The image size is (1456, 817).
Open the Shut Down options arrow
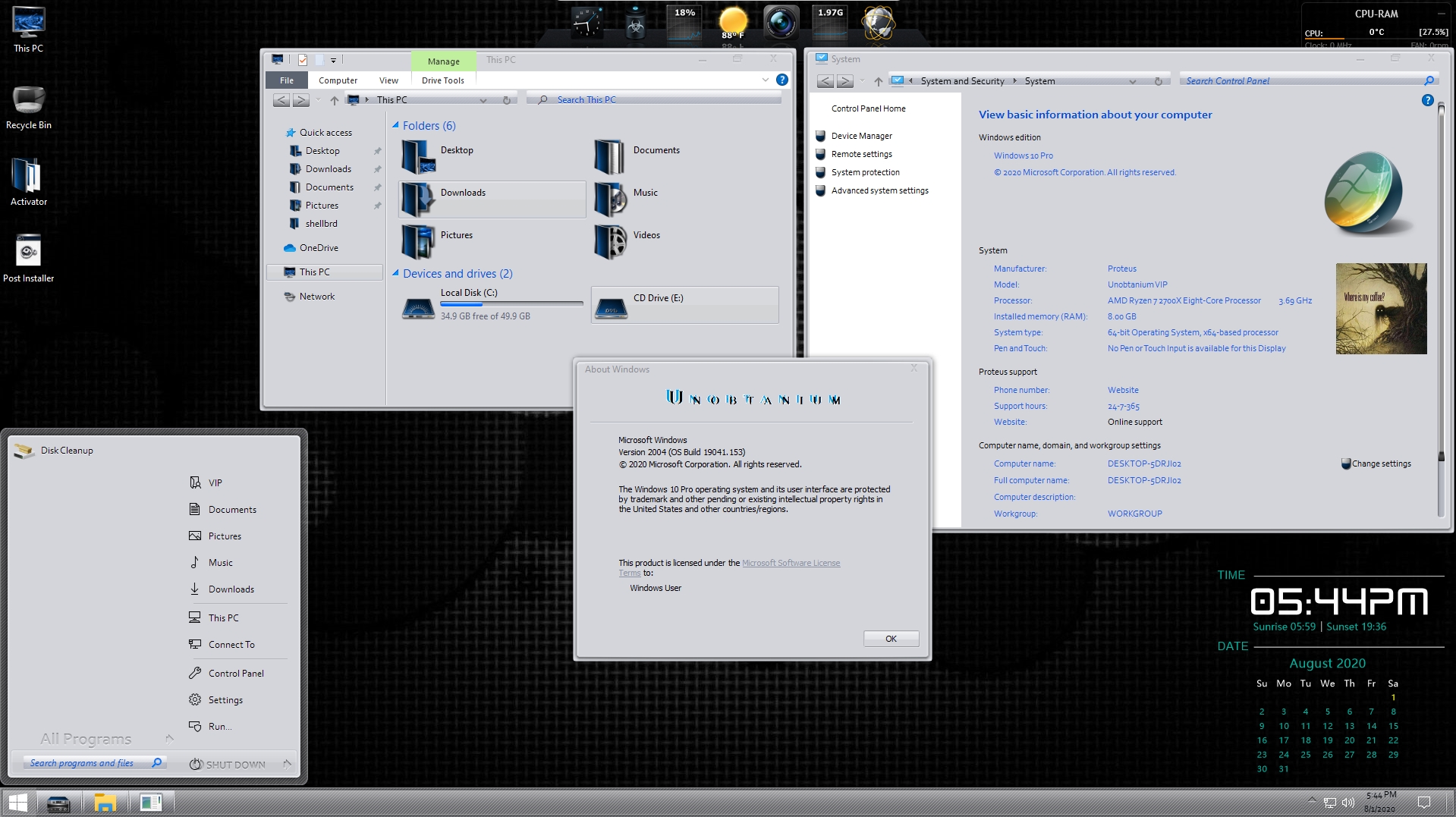(x=287, y=763)
